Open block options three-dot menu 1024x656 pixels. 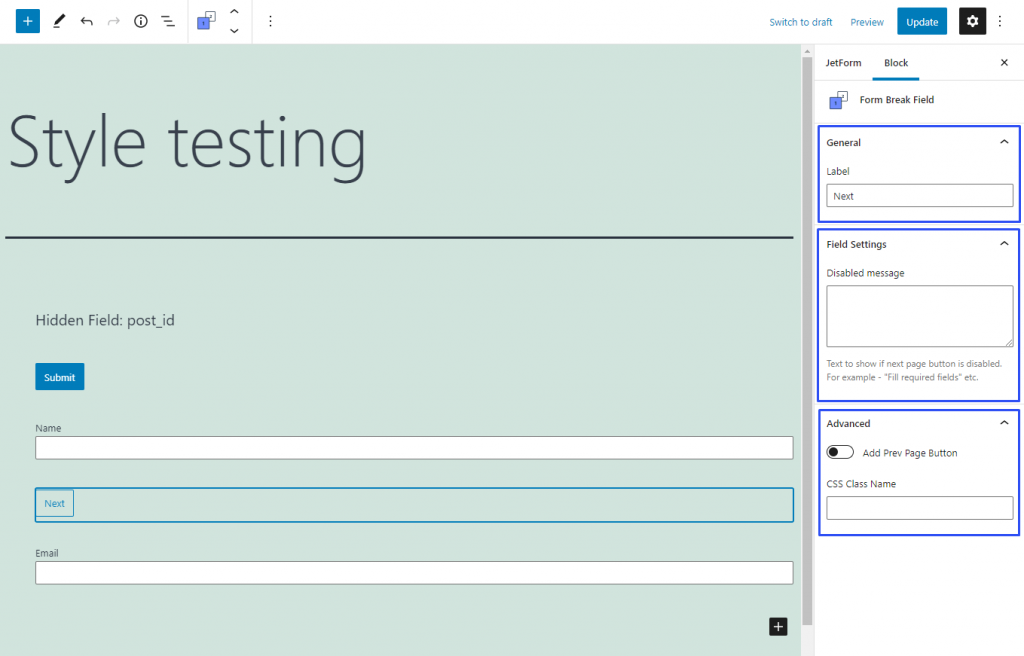(x=270, y=21)
